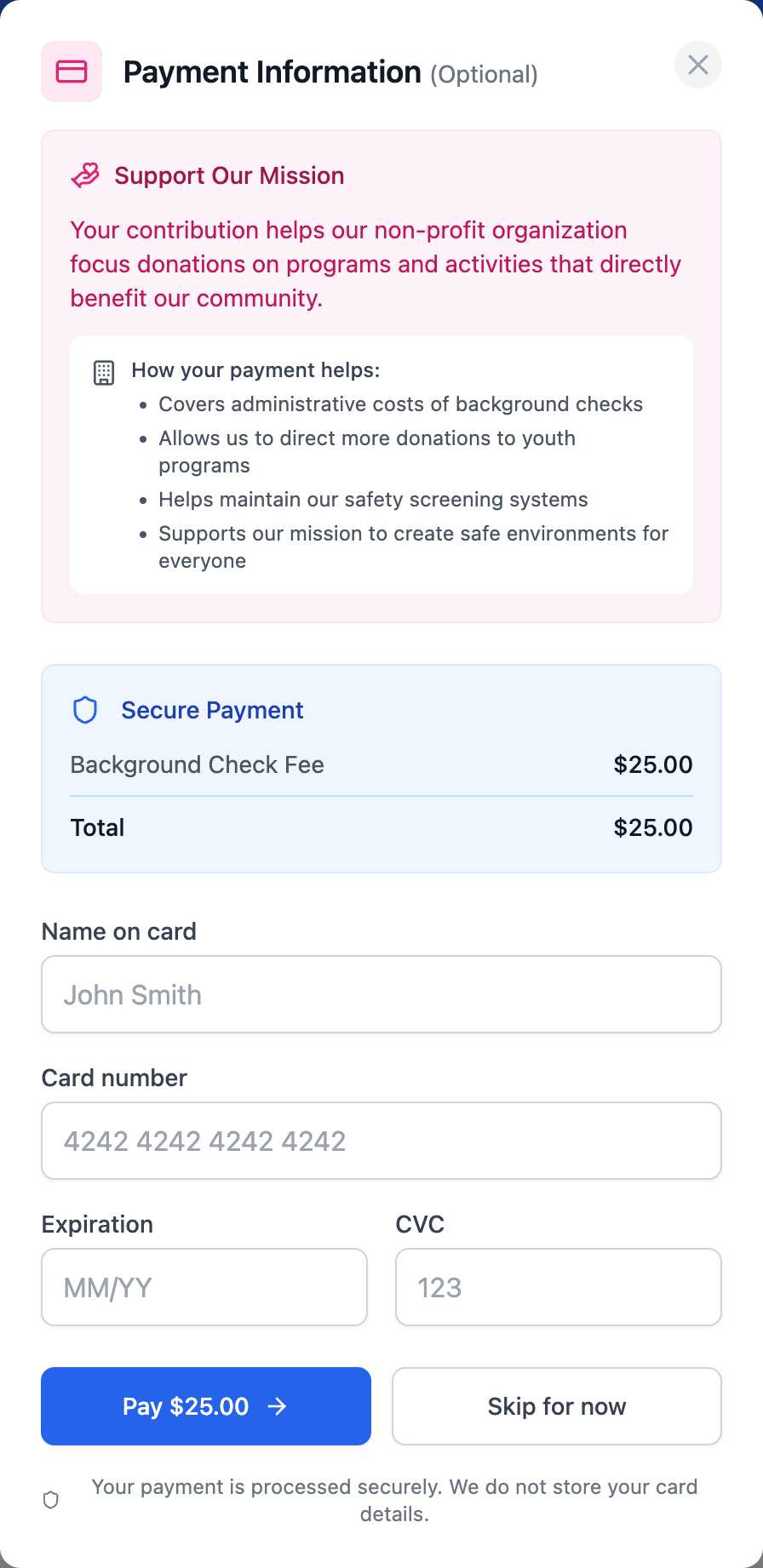
Task: Click the X icon to dismiss Payment Information
Action: click(697, 65)
